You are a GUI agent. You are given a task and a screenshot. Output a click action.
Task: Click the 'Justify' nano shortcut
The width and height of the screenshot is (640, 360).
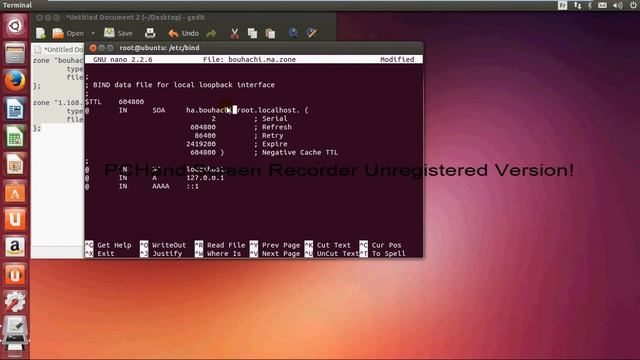167,254
